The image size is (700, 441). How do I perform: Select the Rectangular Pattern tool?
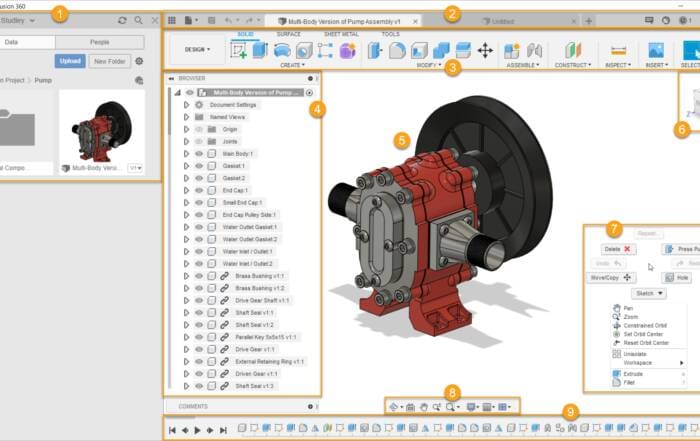[325, 50]
